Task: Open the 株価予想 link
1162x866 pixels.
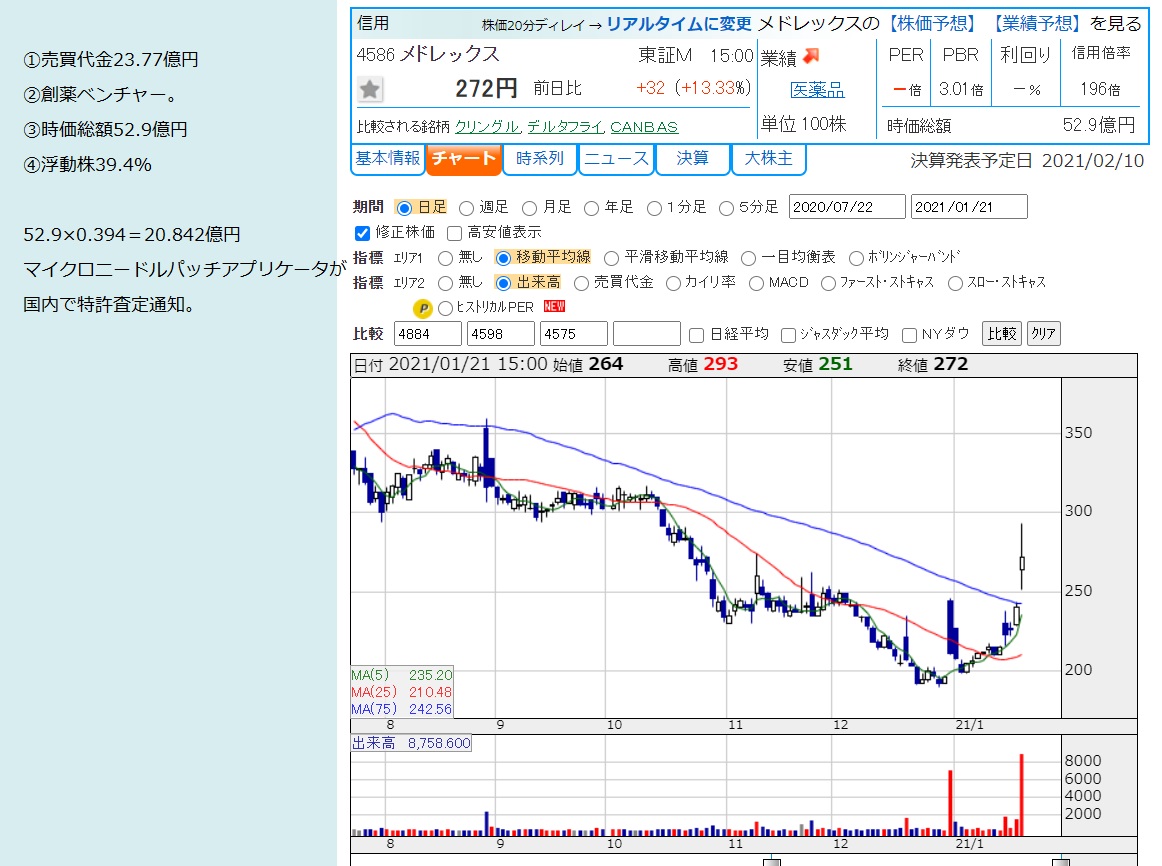Action: click(x=933, y=24)
